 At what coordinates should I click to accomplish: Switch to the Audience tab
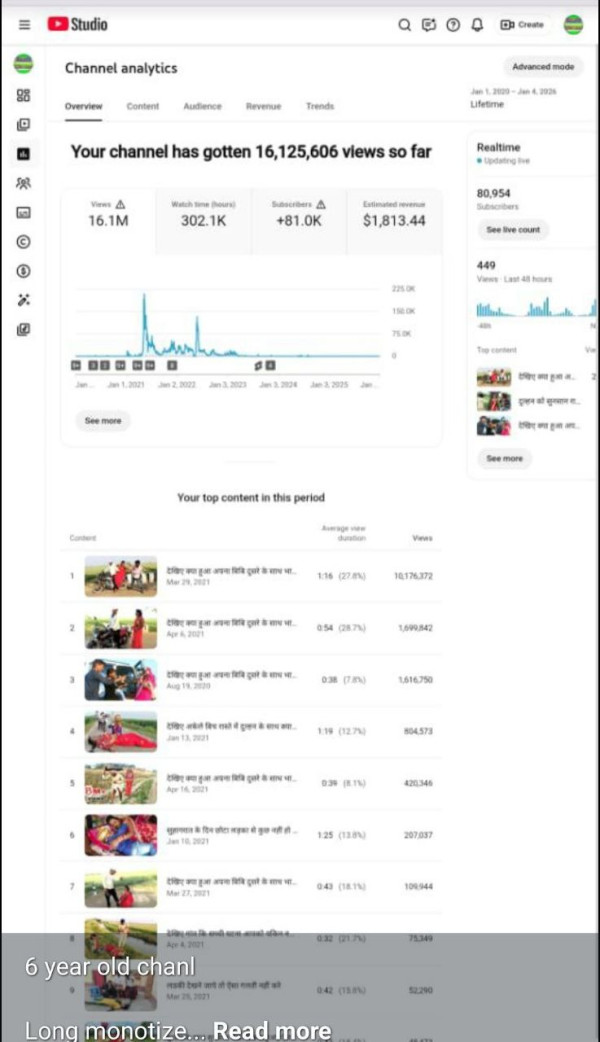[202, 106]
